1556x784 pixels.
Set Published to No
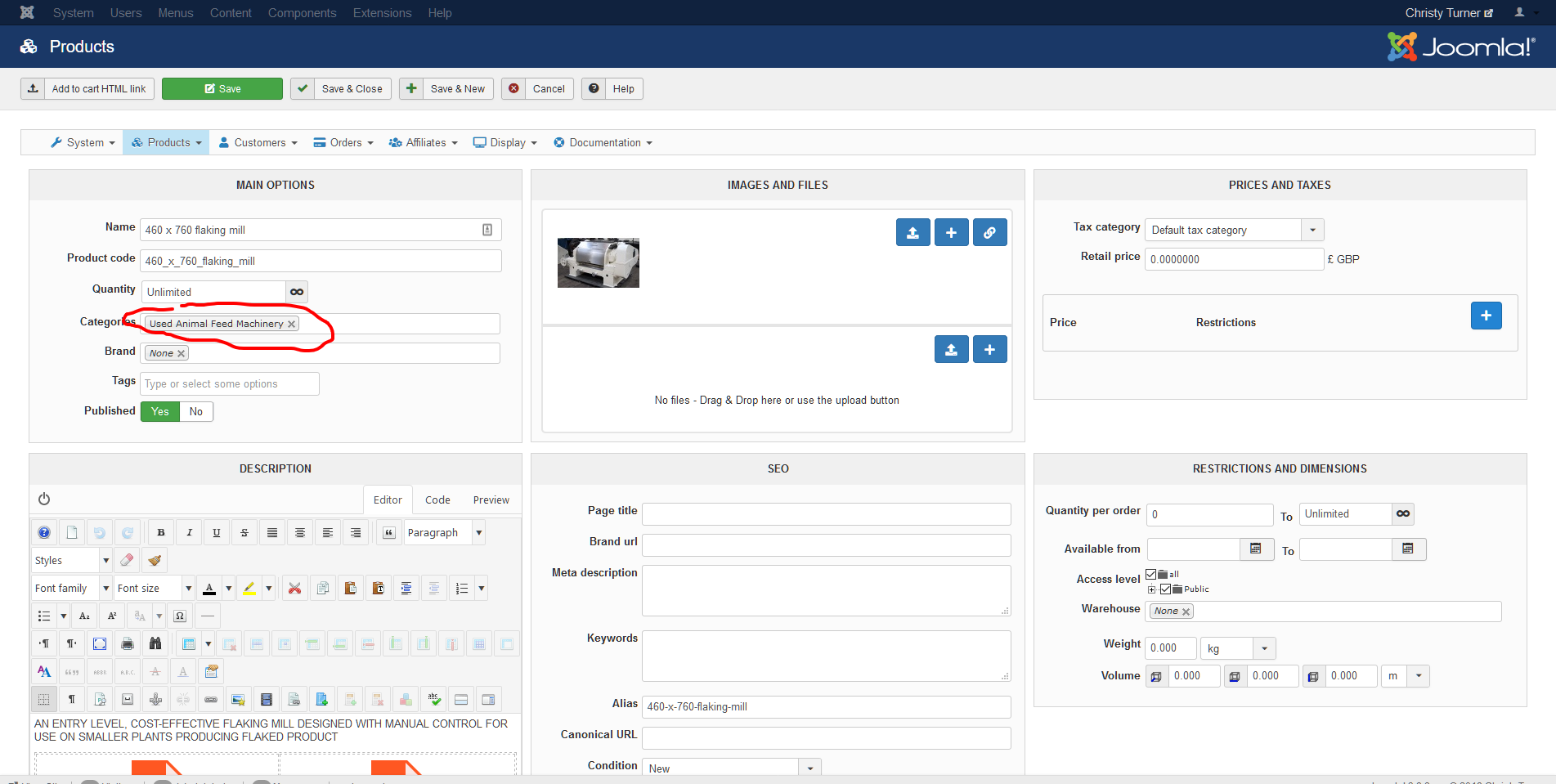(x=196, y=411)
